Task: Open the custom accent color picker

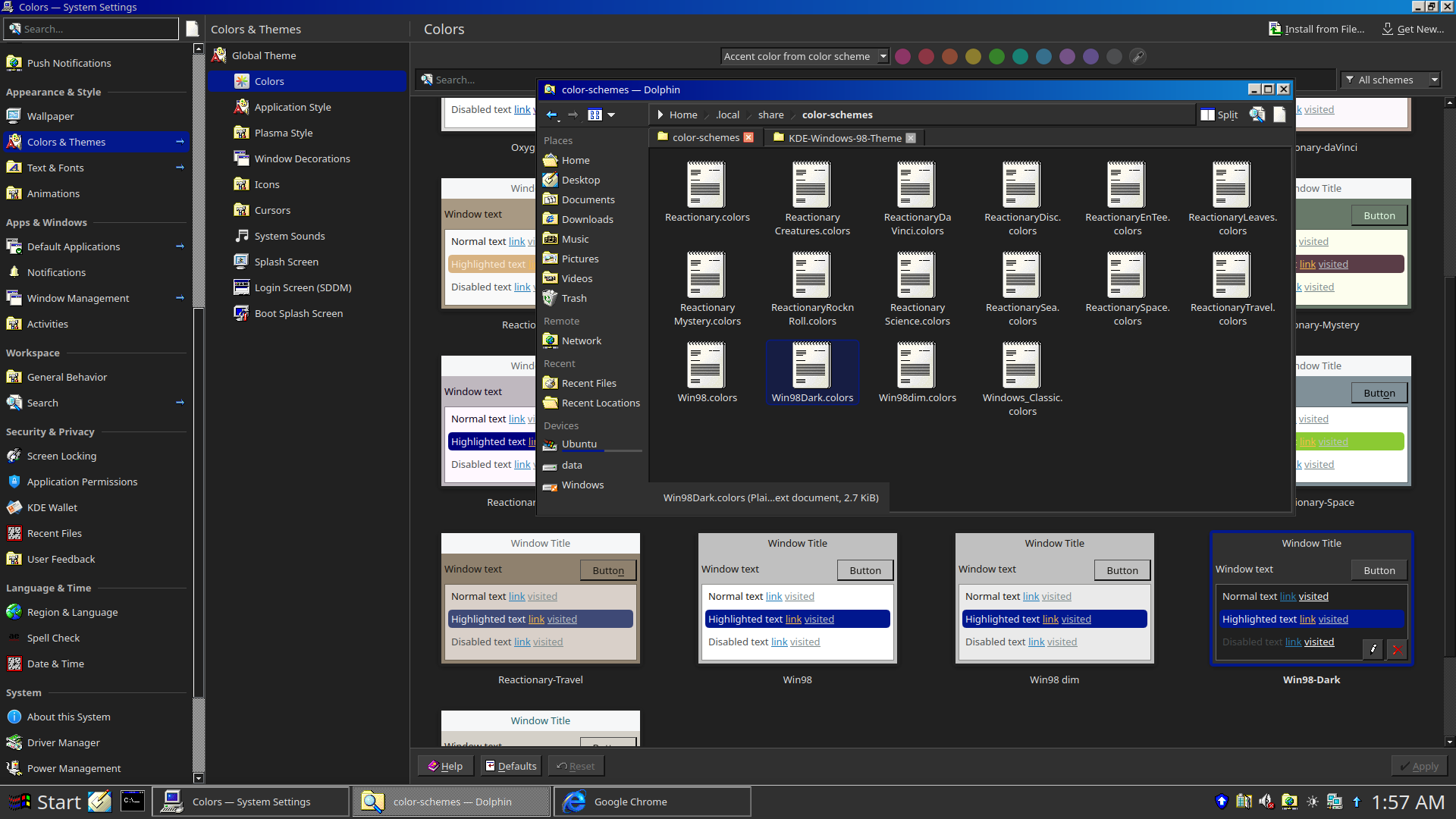Action: 1137,56
